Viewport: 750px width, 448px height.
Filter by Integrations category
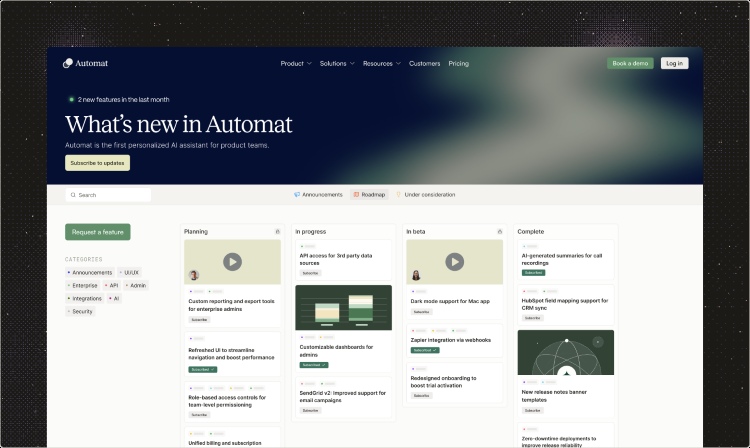[x=85, y=298]
